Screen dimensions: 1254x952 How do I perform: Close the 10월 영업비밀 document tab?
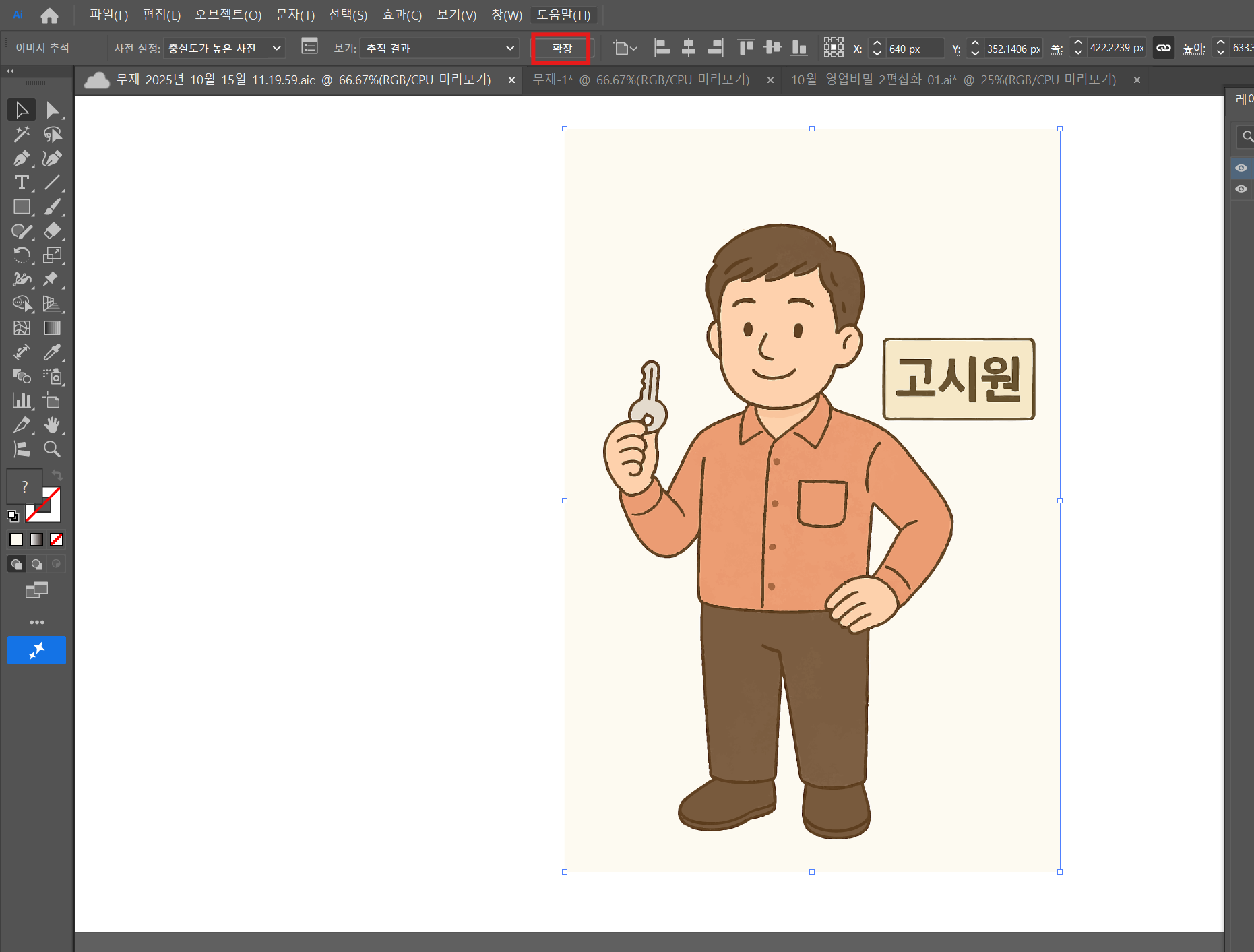tap(1137, 80)
